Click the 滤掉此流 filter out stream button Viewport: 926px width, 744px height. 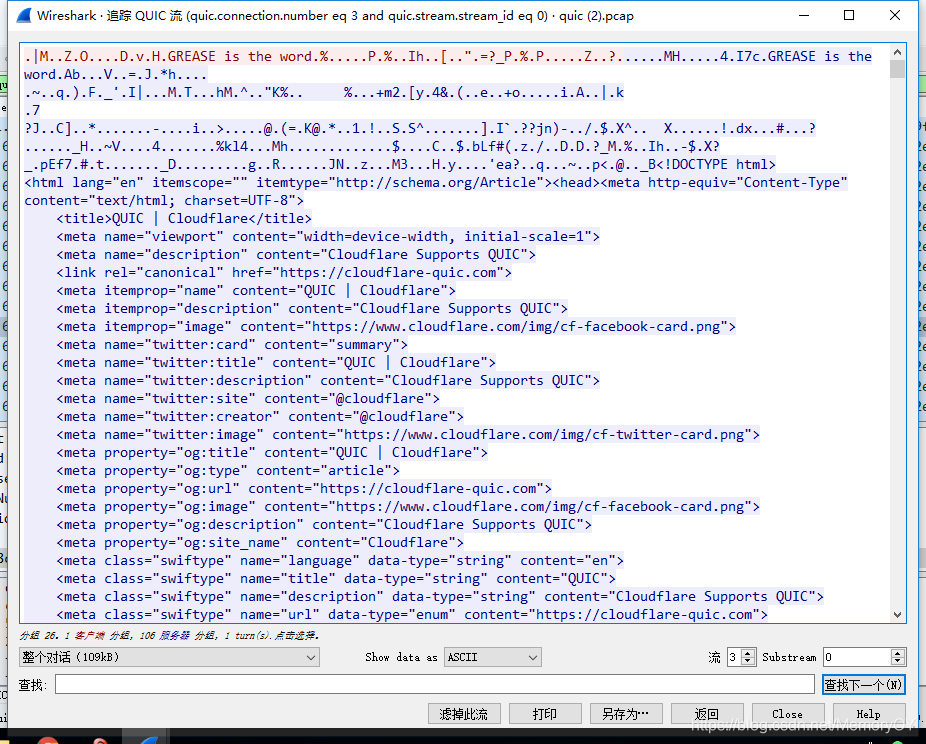pos(464,713)
